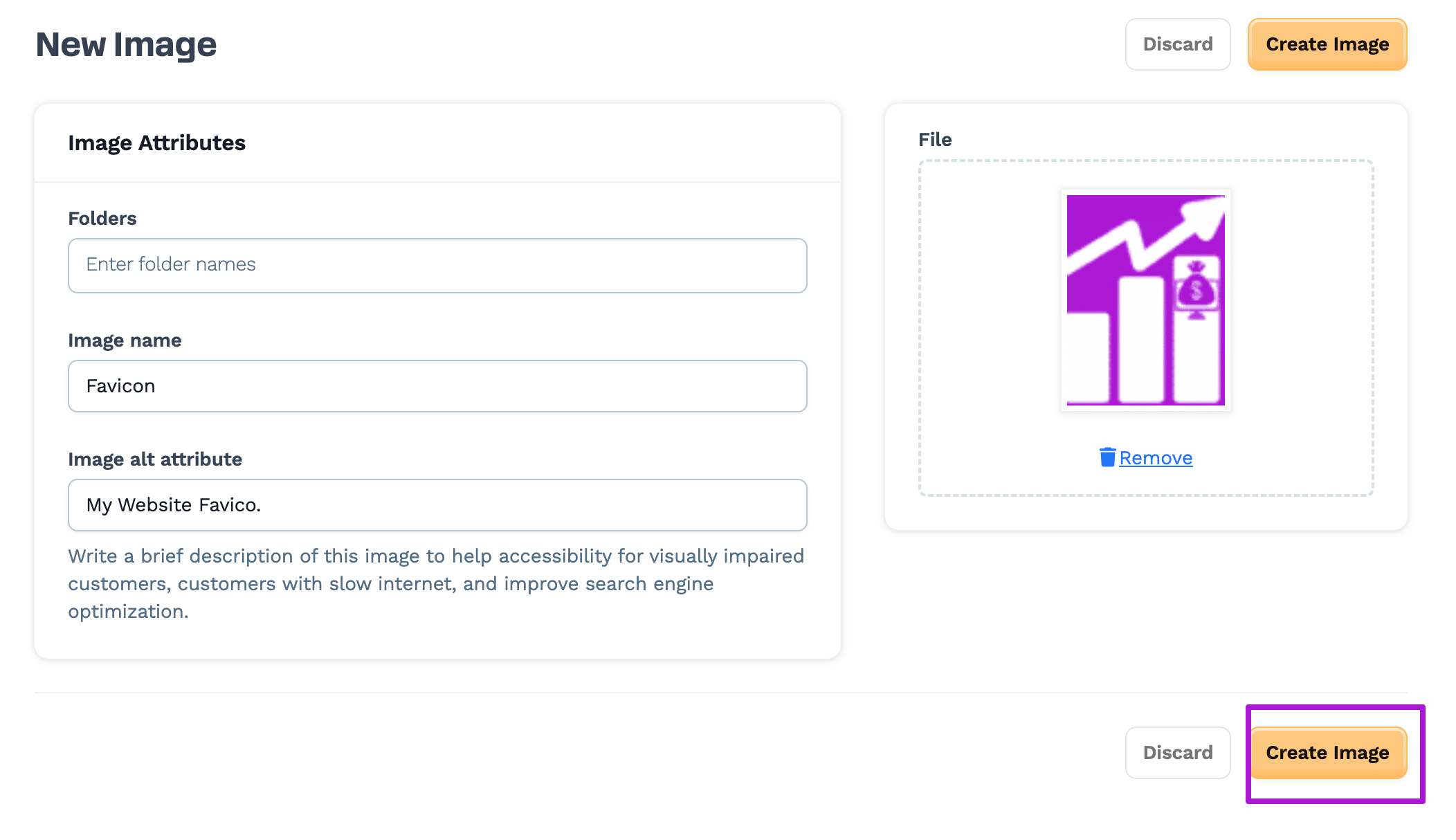Select the trash icon beside Remove

click(x=1109, y=457)
